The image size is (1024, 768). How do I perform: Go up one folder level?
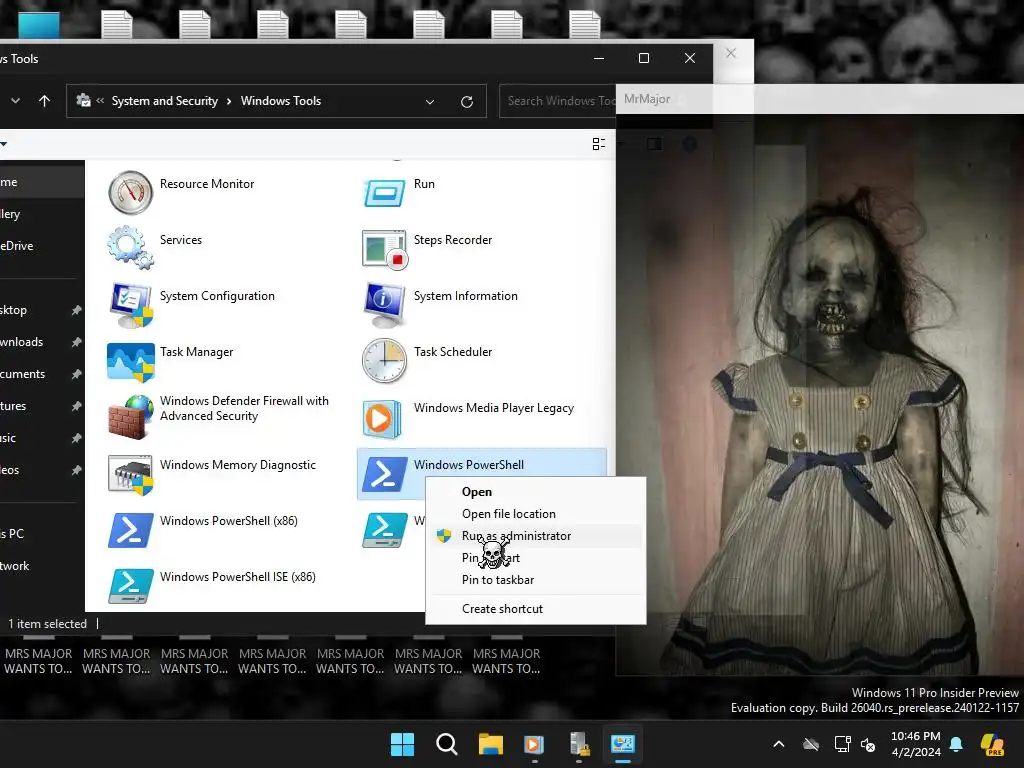pos(44,101)
